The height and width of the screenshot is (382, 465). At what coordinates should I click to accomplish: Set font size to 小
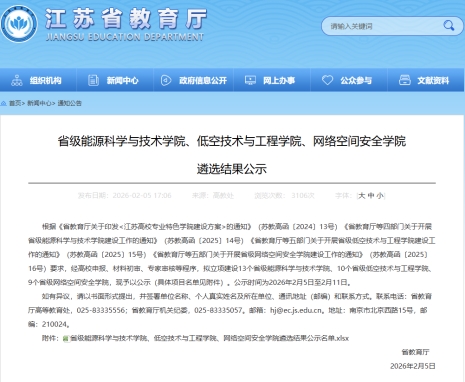(380, 196)
